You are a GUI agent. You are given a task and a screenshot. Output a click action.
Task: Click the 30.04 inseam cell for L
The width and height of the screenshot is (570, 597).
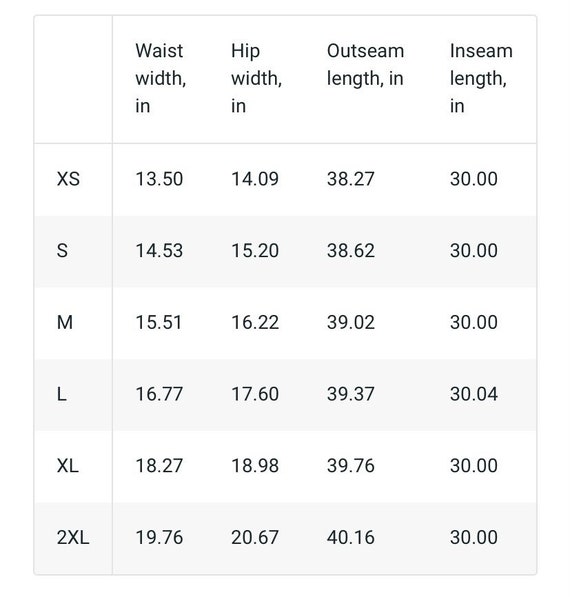point(474,394)
